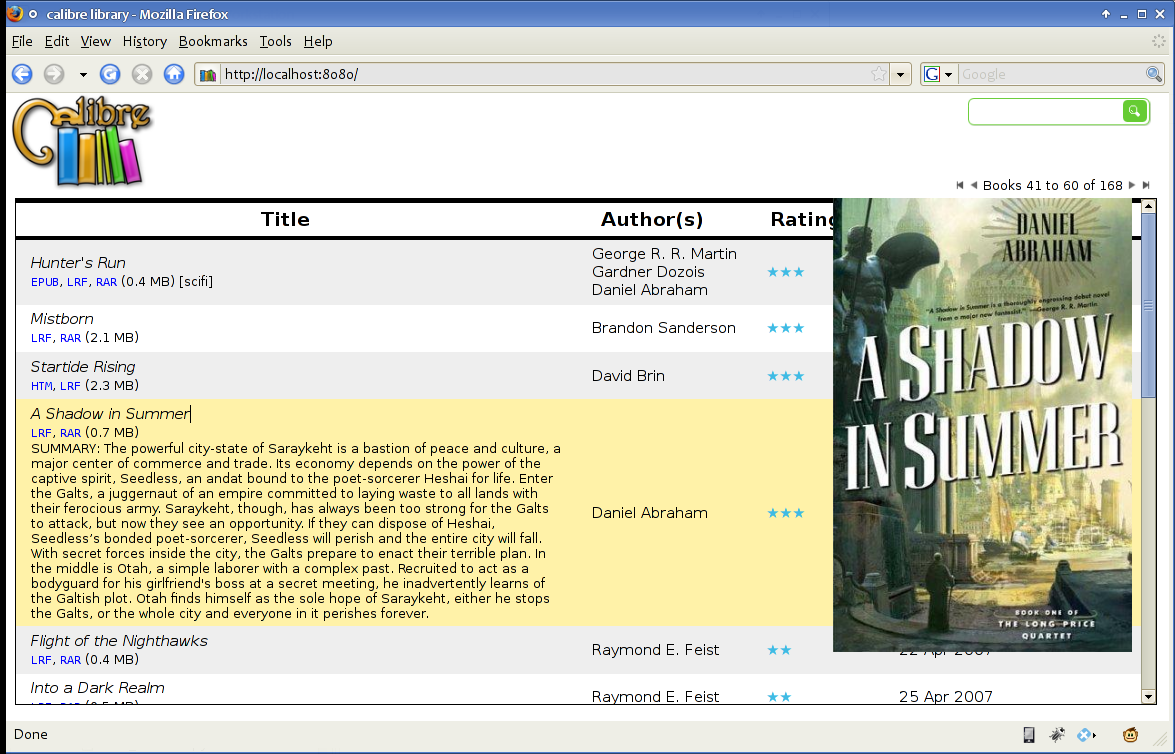Image resolution: width=1175 pixels, height=754 pixels.
Task: Click the Google search magnifier icon
Action: pyautogui.click(x=1154, y=74)
